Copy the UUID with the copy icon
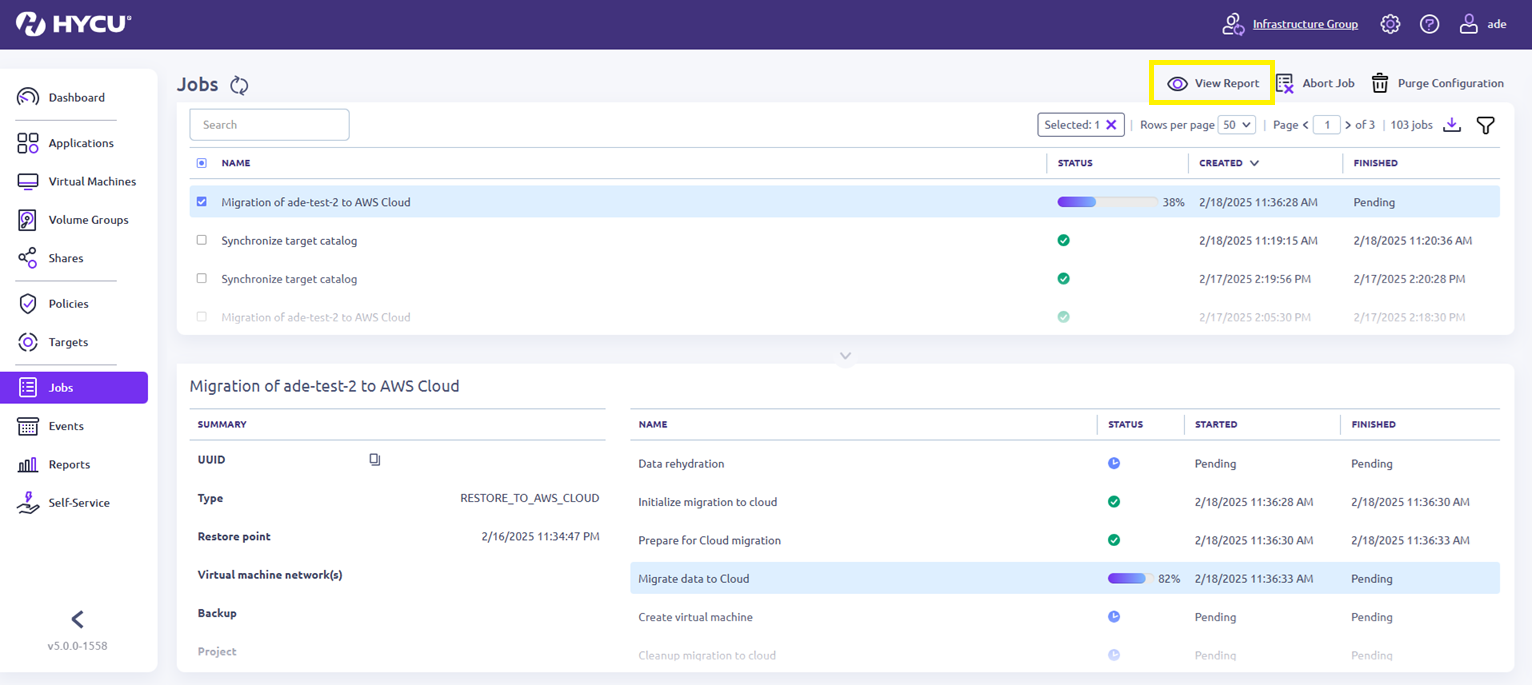 (x=375, y=460)
